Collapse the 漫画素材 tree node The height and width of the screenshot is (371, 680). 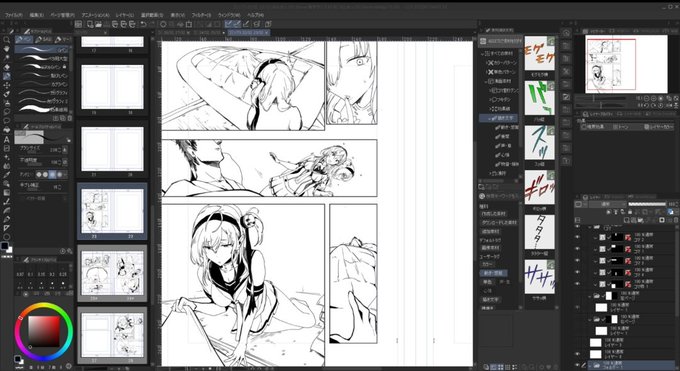coord(486,81)
